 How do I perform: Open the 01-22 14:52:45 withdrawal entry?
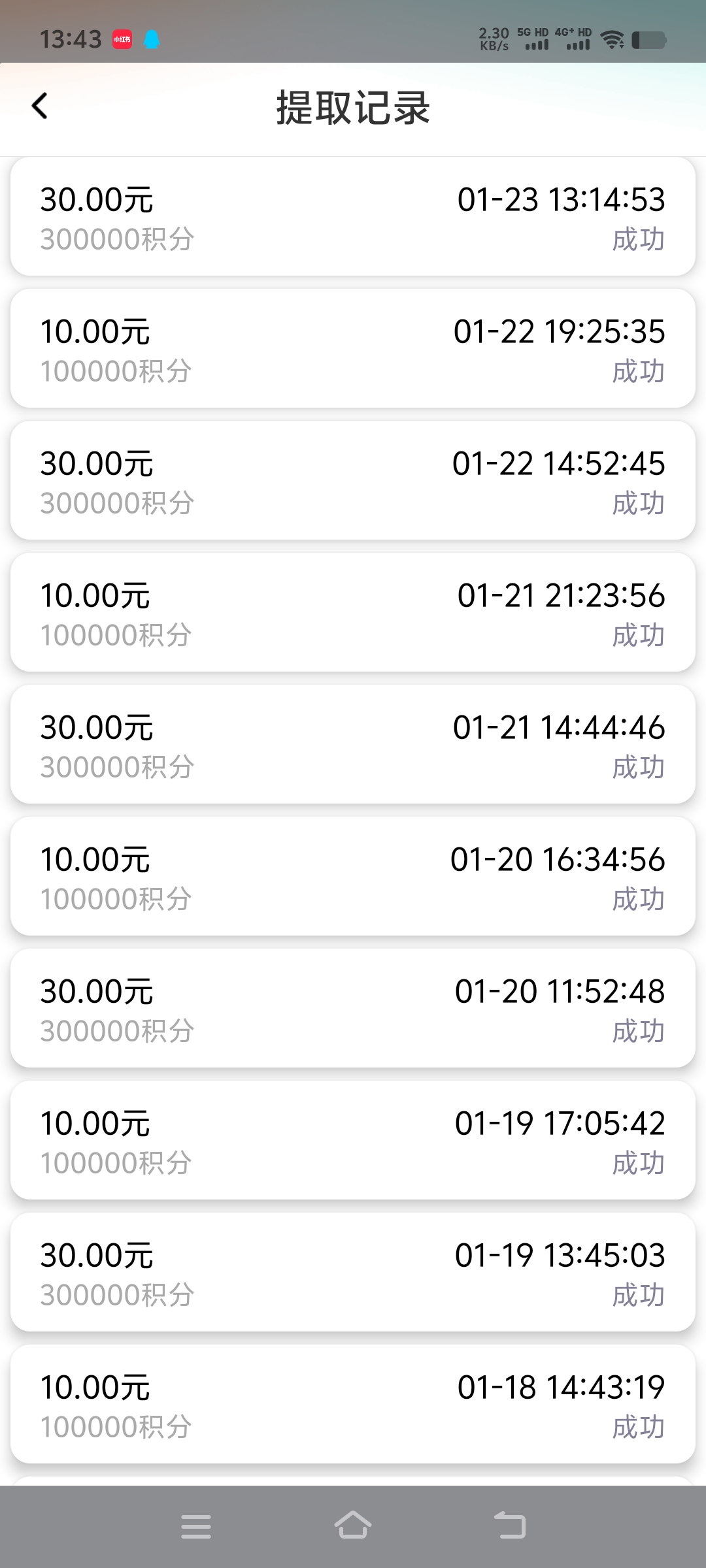click(353, 481)
